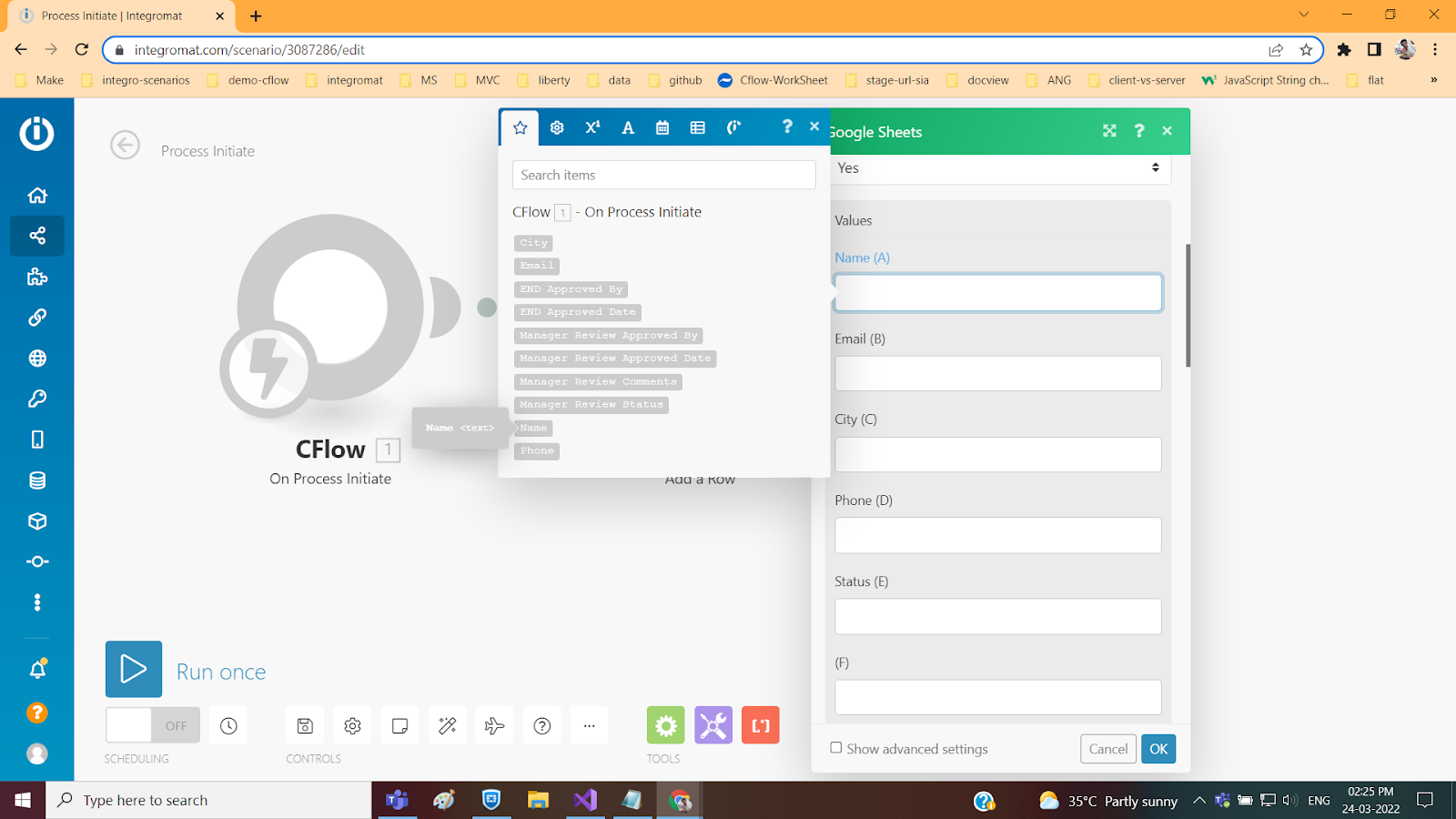Image resolution: width=1456 pixels, height=819 pixels.
Task: Open help in variable picker panel
Action: pos(787,126)
